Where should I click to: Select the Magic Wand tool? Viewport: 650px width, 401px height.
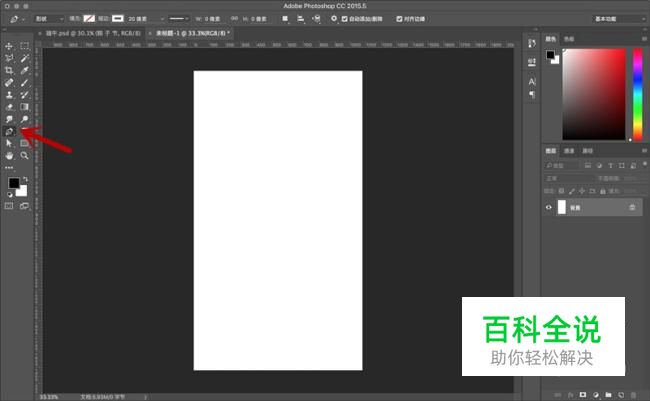pyautogui.click(x=25, y=58)
